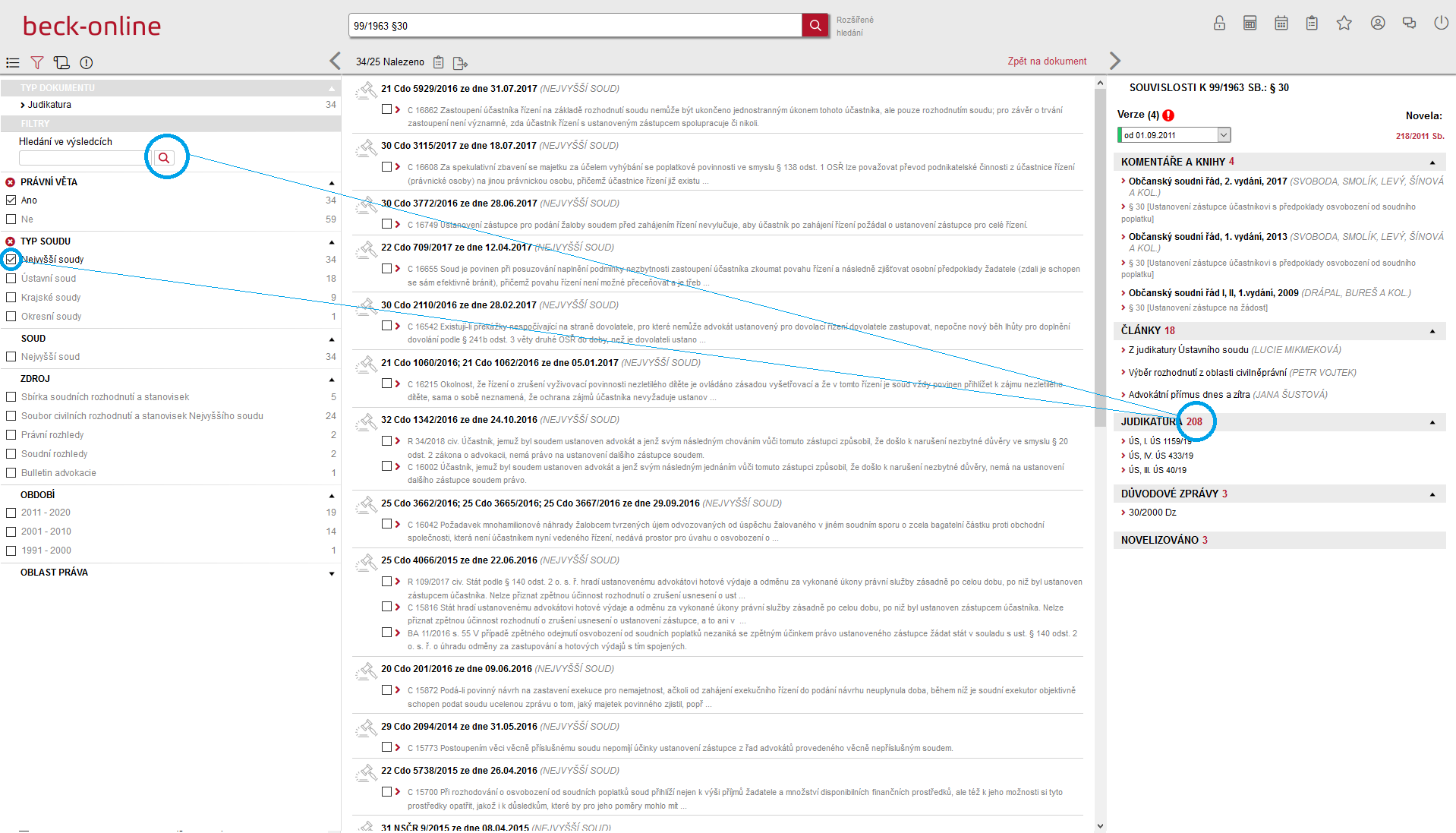Tick the Ústavní soud filter checkbox

[11, 279]
